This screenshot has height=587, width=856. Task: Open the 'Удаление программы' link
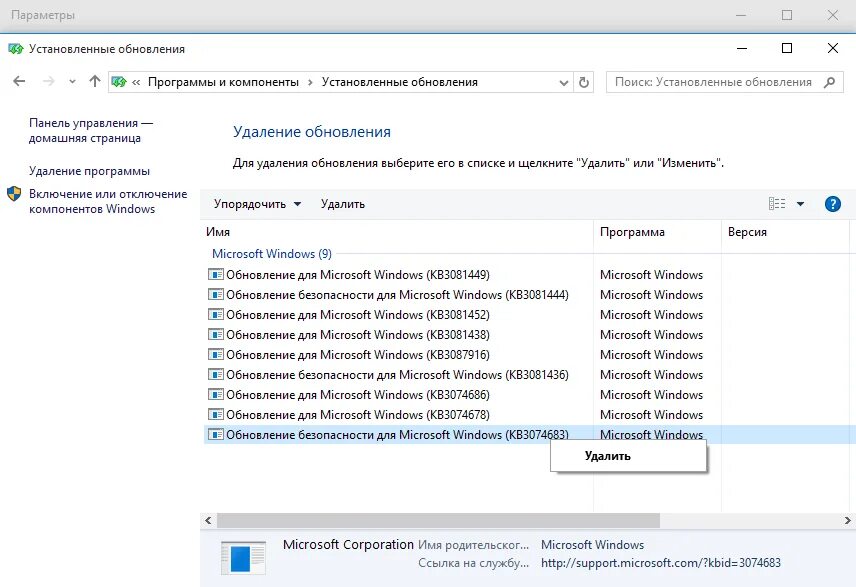point(89,171)
